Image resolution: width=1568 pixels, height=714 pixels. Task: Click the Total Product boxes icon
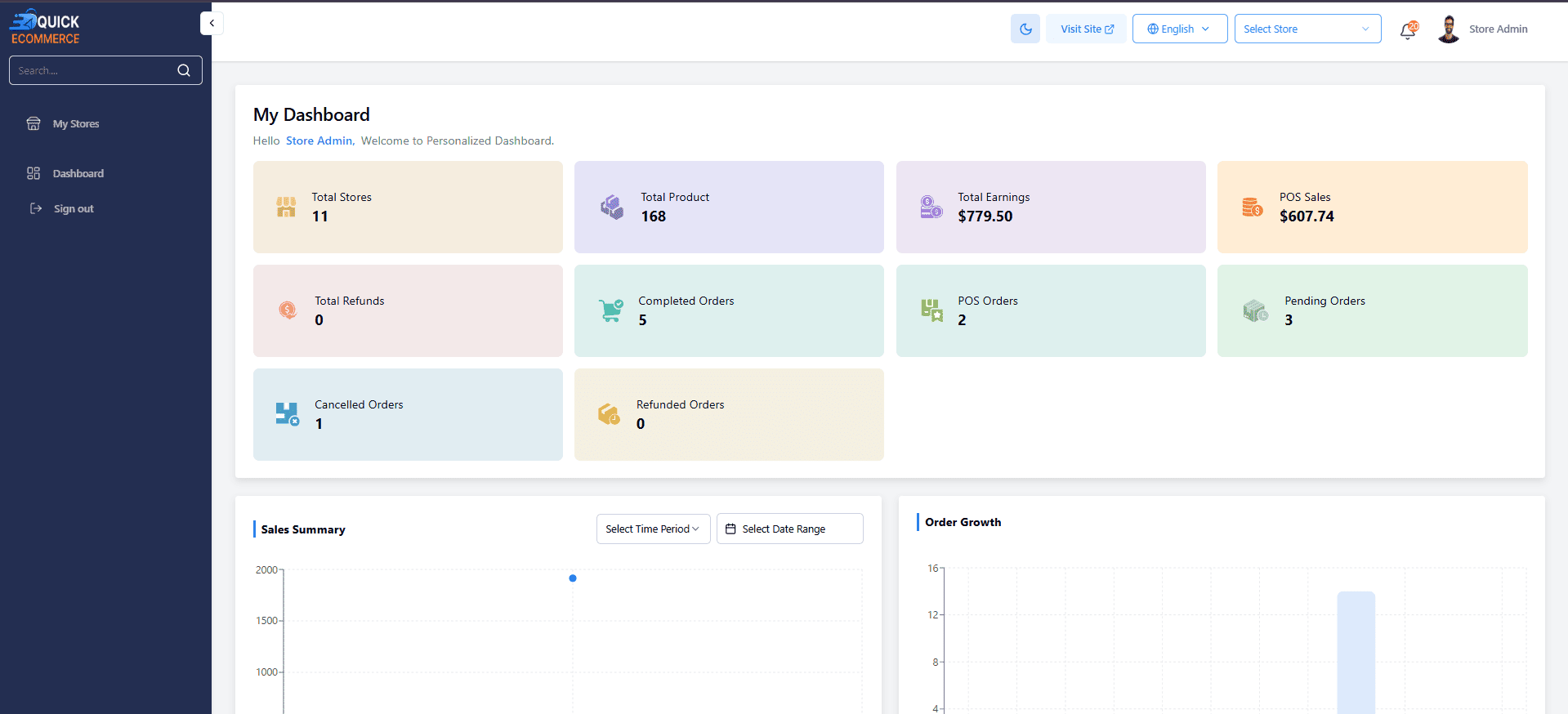click(x=611, y=208)
